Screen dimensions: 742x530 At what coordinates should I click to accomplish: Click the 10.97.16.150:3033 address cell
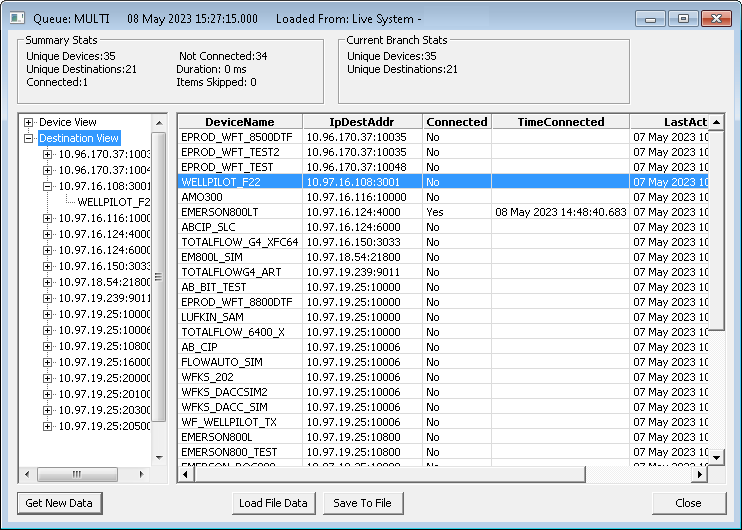click(x=362, y=242)
